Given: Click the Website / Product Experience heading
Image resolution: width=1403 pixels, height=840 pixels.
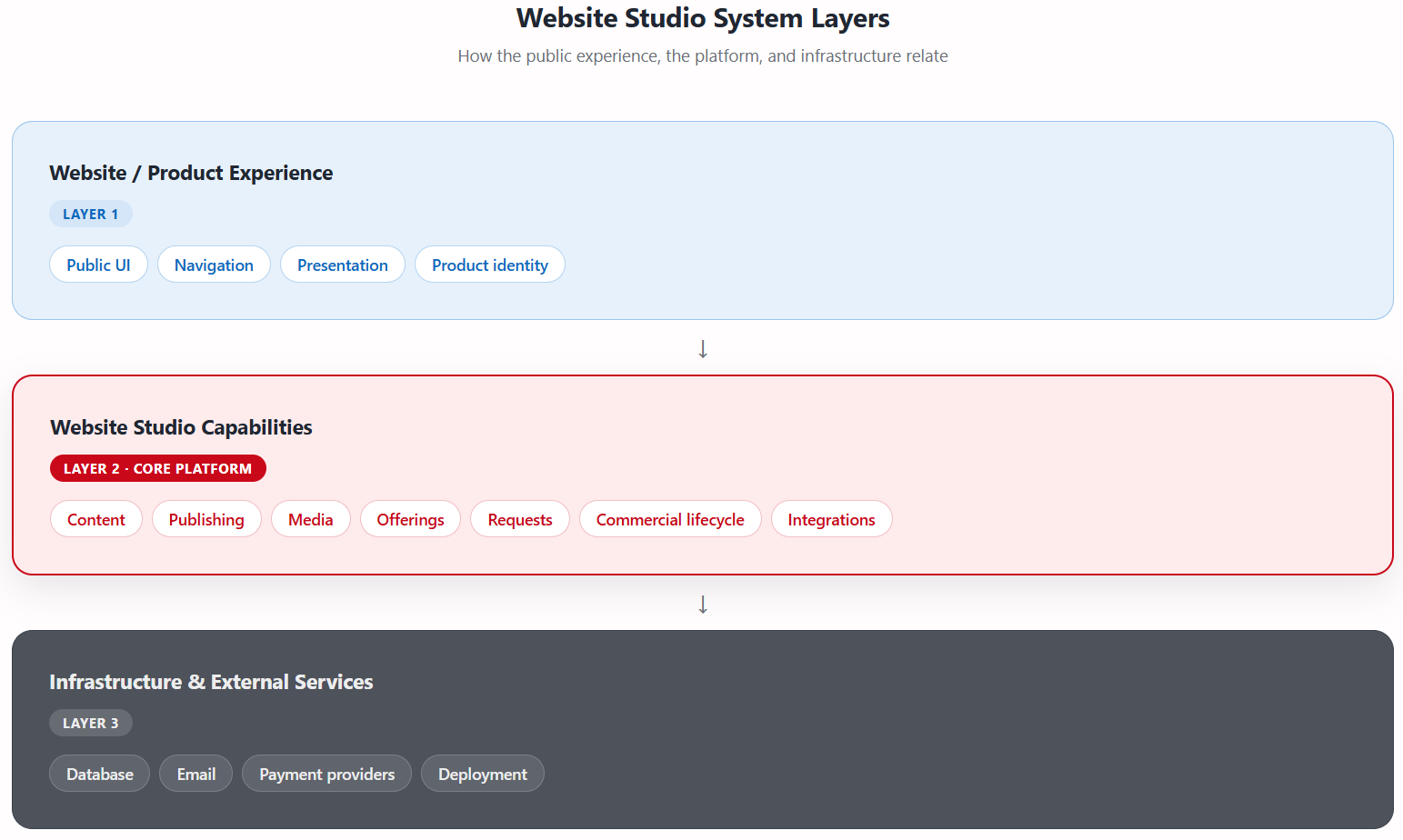Looking at the screenshot, I should click(191, 173).
